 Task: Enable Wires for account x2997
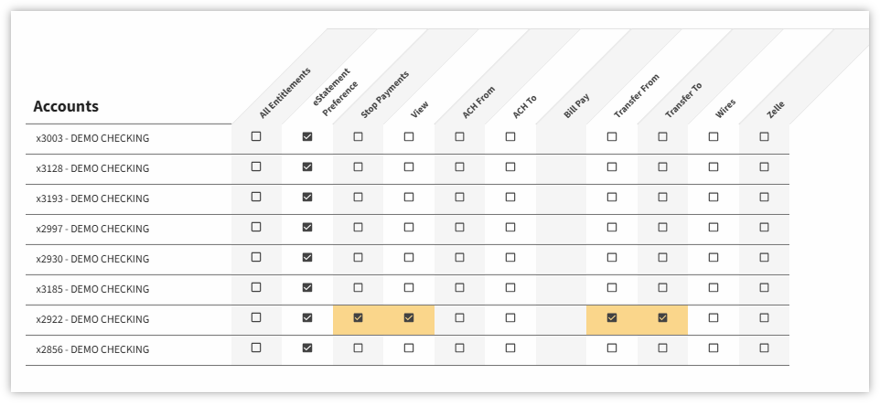tap(713, 227)
